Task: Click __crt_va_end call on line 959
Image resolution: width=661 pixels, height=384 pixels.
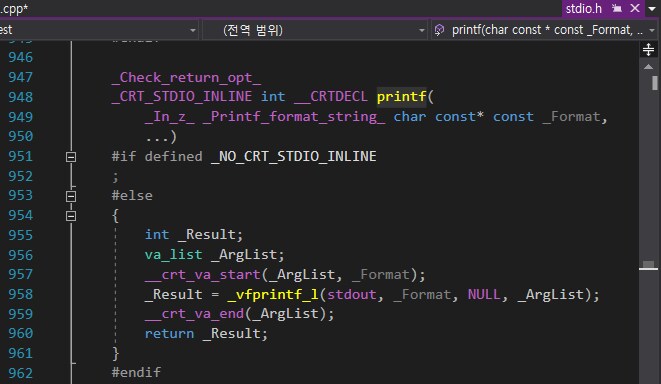Action: (194, 314)
